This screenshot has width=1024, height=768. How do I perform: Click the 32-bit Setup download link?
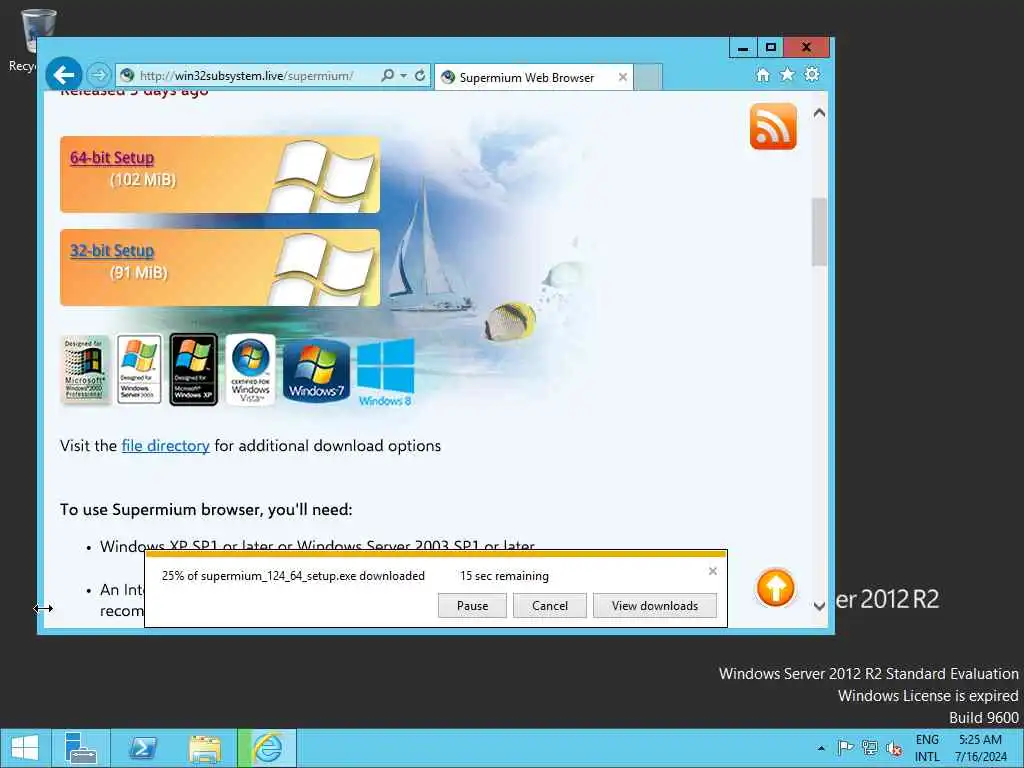click(x=112, y=251)
